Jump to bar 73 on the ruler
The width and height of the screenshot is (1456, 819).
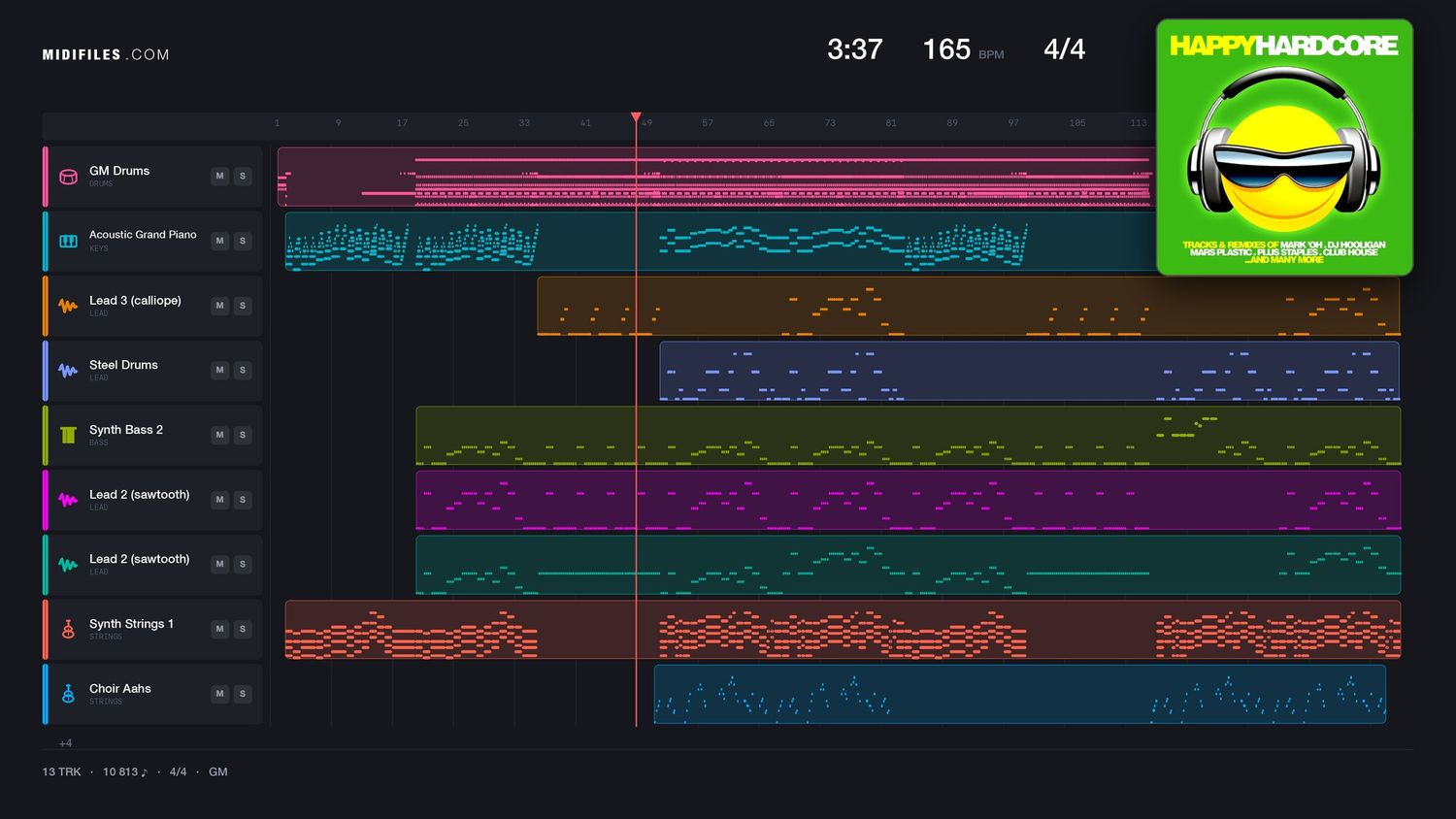click(830, 123)
